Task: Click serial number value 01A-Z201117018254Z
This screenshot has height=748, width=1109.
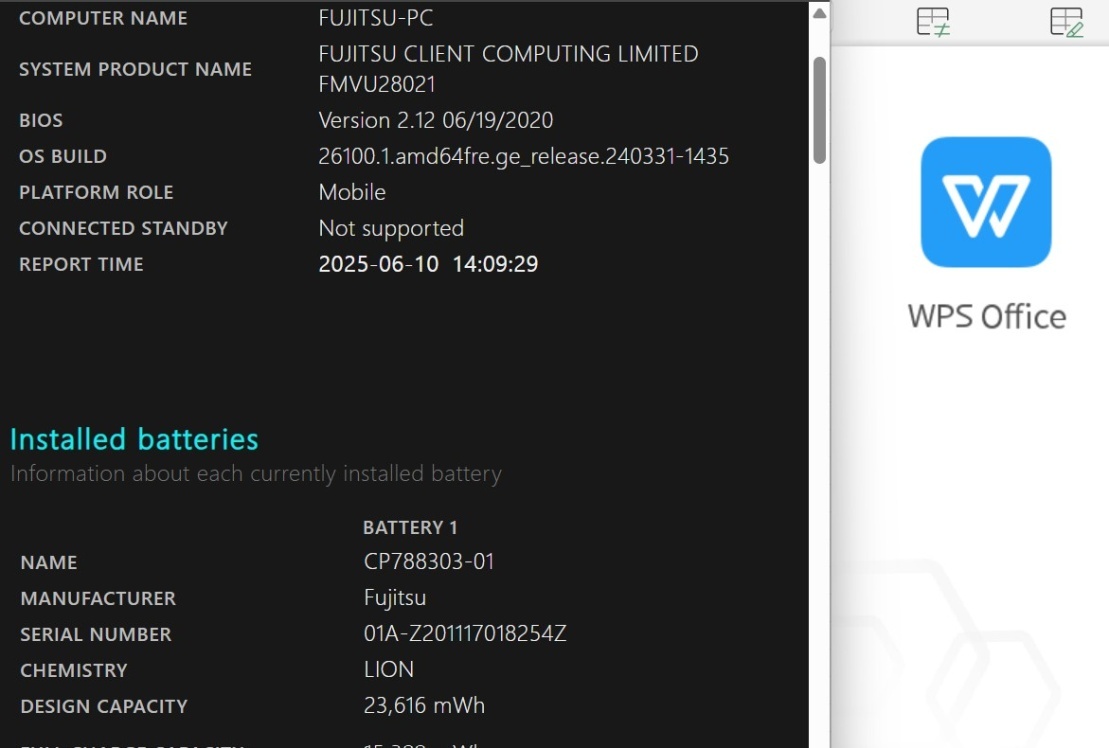Action: (465, 633)
